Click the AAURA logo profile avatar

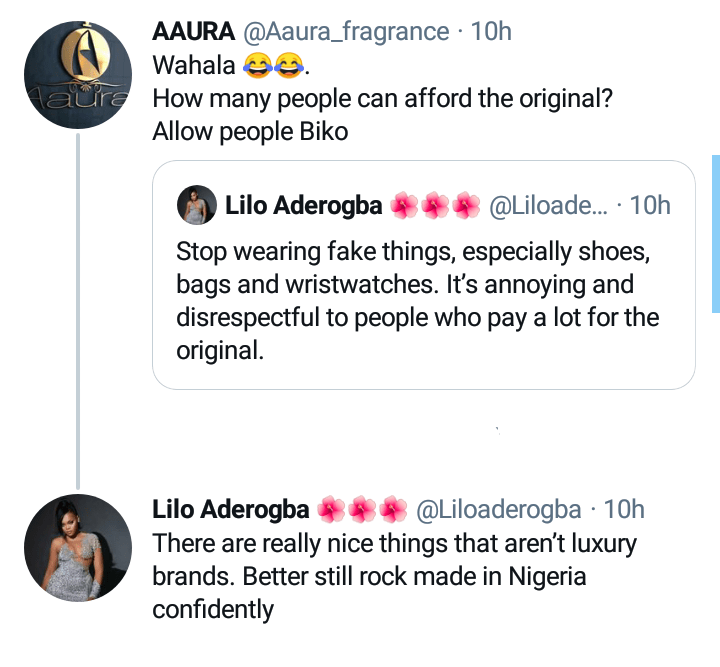(x=78, y=76)
